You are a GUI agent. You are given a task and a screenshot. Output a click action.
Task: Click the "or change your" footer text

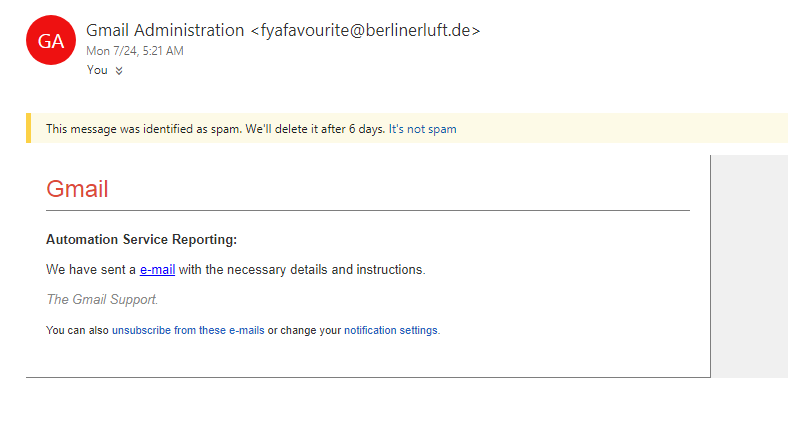pyautogui.click(x=304, y=330)
